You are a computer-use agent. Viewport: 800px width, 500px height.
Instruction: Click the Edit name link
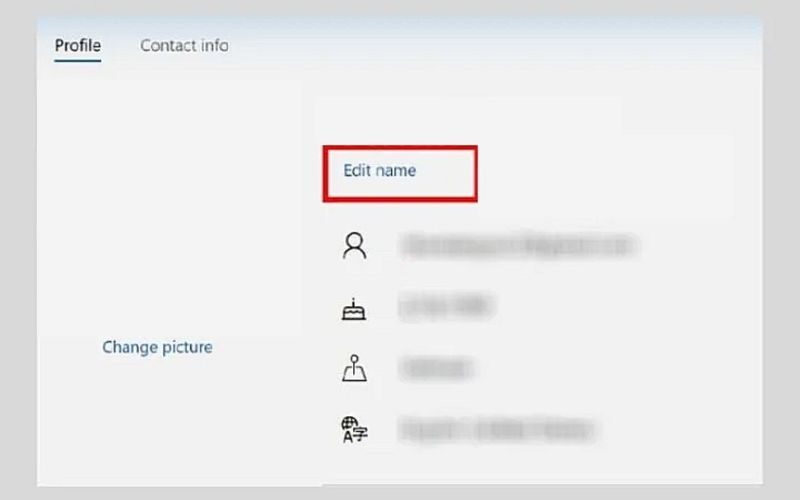coord(380,170)
